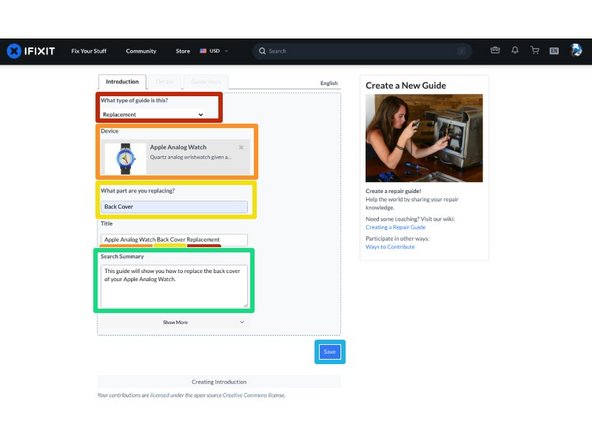
Task: Click the blue Save button
Action: [x=330, y=352]
